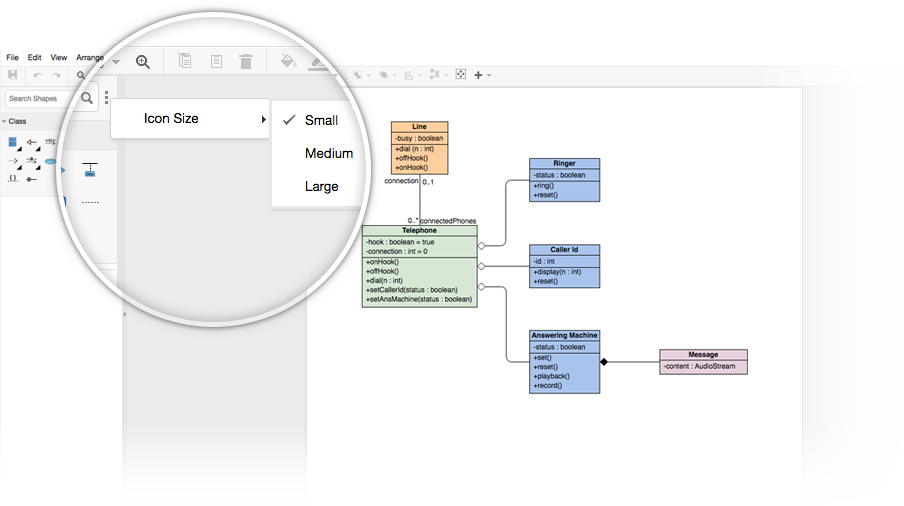Click the Save disk icon in the toolbar

click(13, 75)
